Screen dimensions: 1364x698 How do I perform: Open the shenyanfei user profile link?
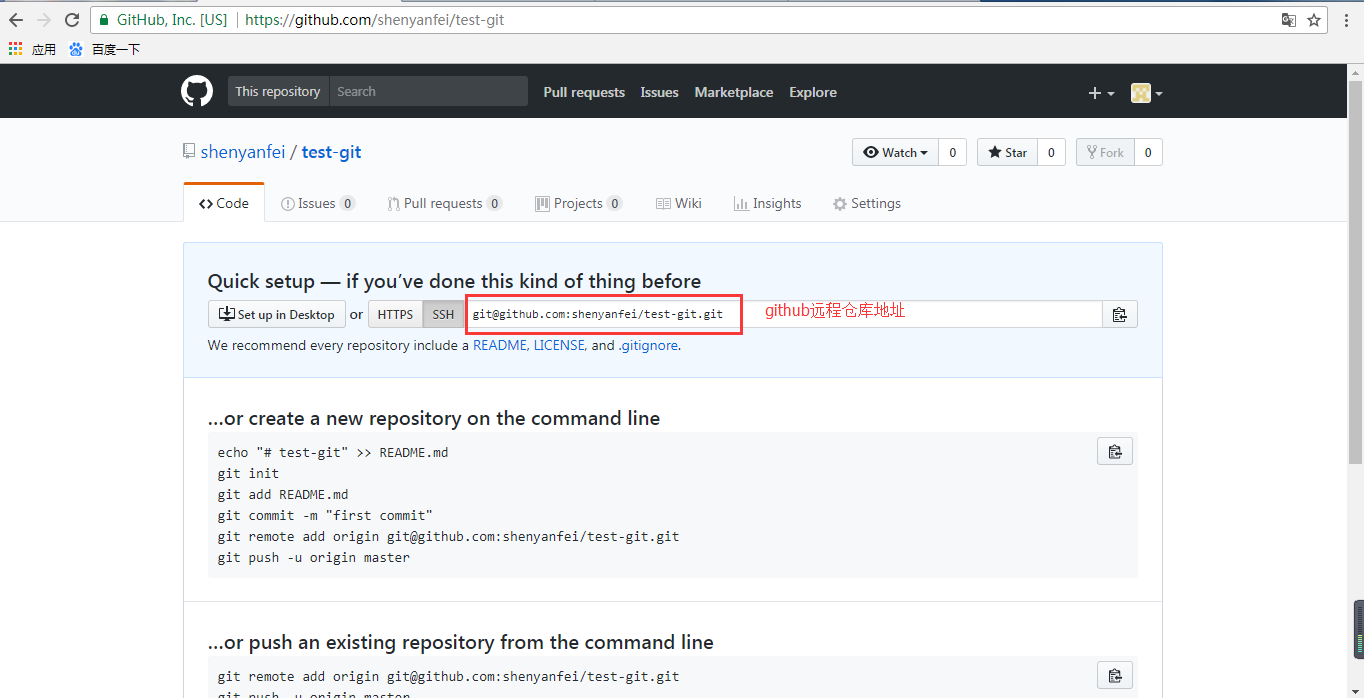click(x=243, y=152)
